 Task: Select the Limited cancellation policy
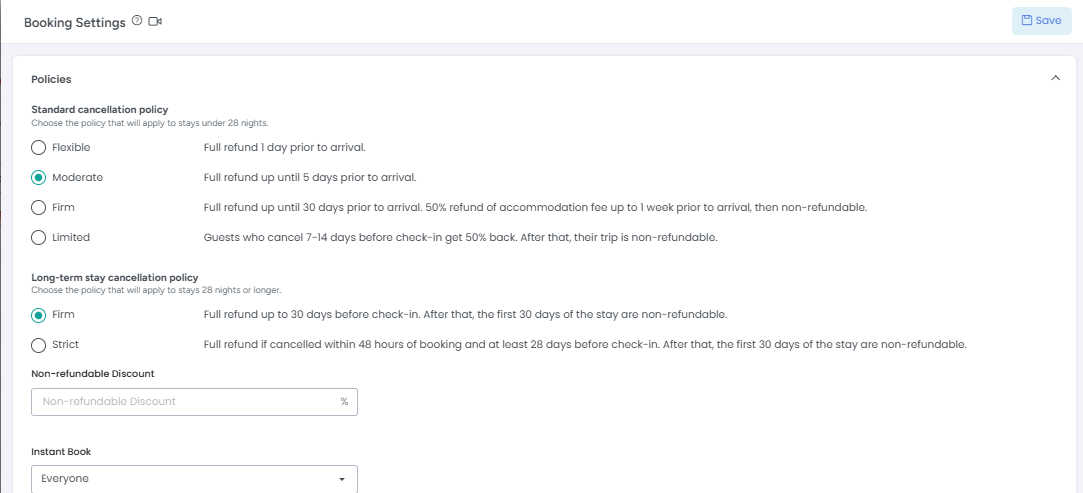tap(39, 238)
